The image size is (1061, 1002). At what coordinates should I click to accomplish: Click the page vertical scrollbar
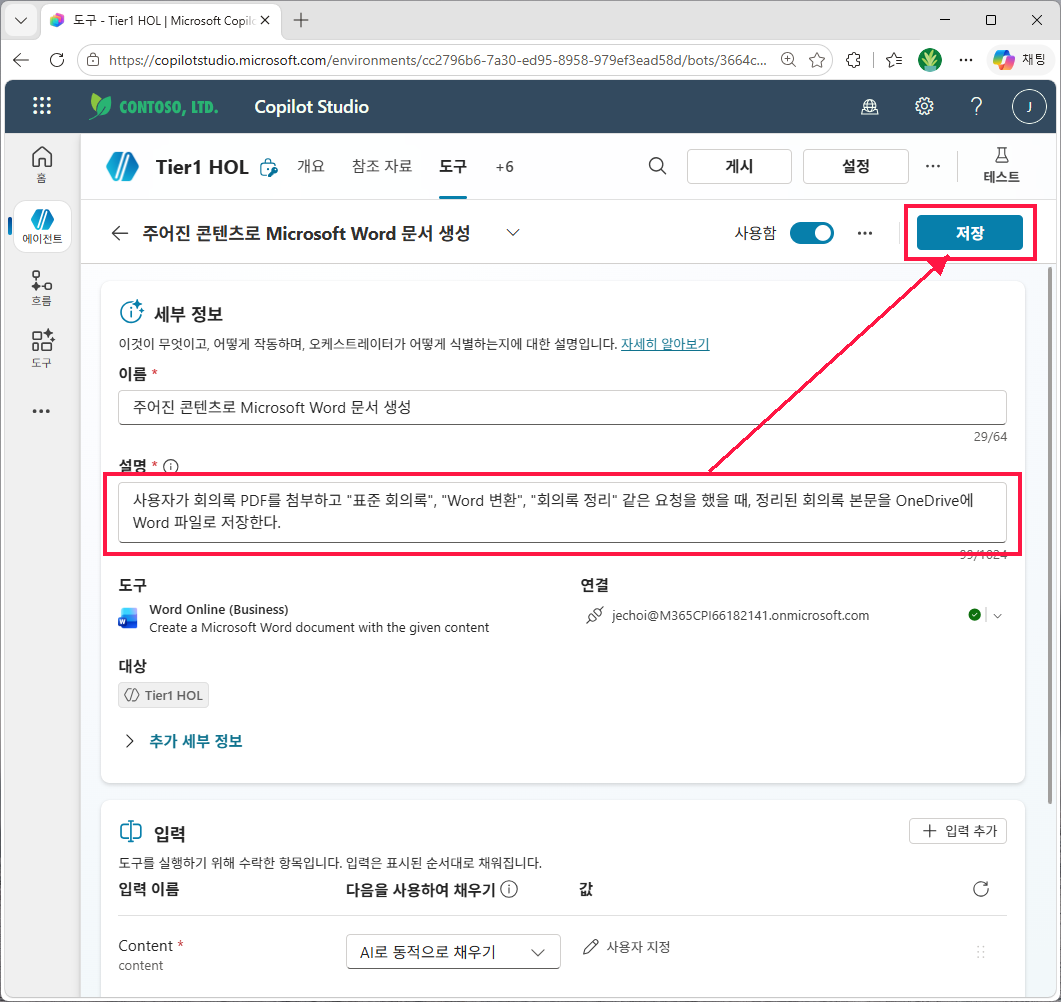point(1050,534)
